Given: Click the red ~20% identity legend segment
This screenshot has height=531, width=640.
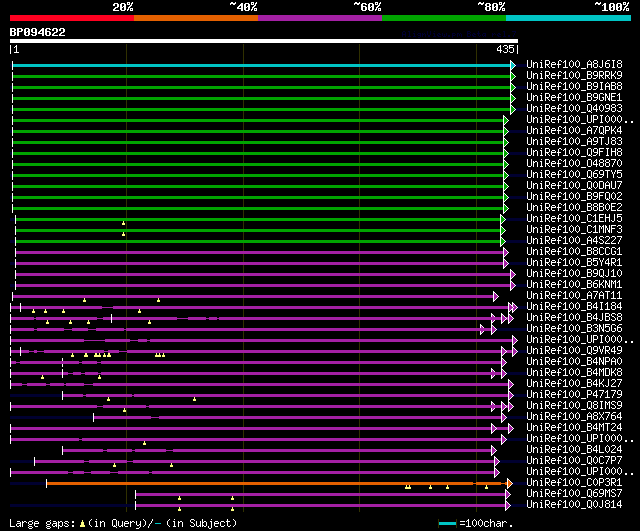Looking at the screenshot, I should click(x=72, y=18).
